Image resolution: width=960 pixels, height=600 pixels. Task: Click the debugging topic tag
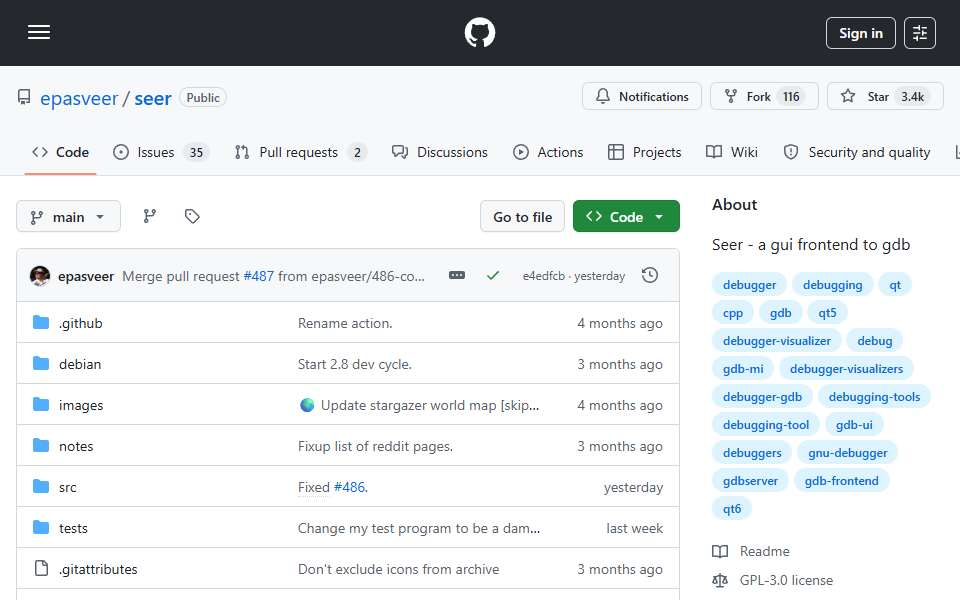pos(832,285)
